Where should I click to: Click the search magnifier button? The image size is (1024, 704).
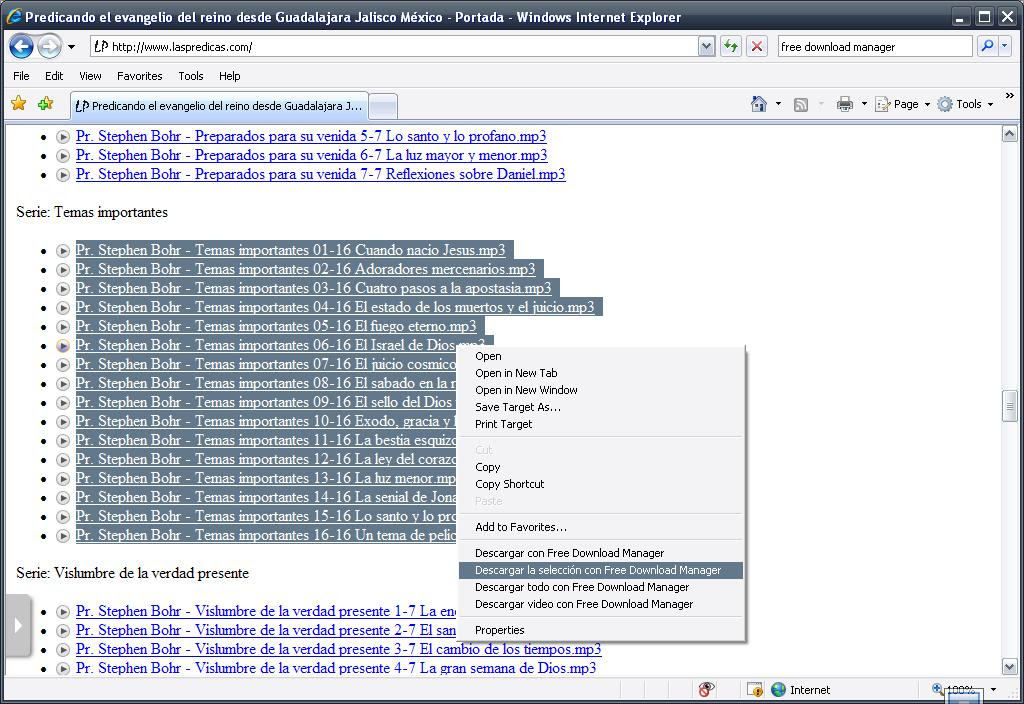click(x=987, y=46)
